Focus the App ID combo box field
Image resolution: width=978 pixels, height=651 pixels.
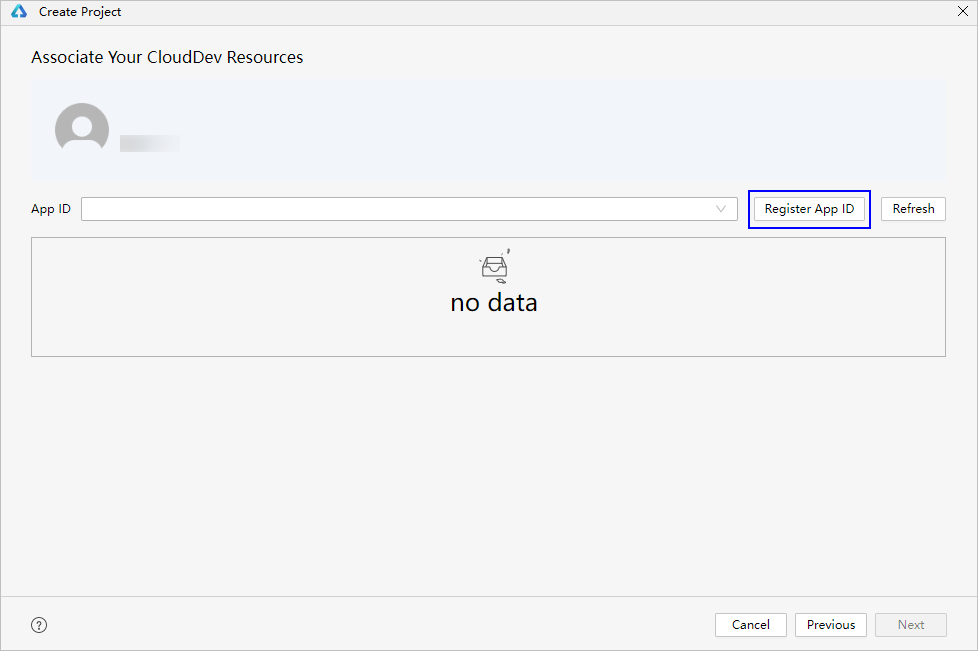click(400, 209)
